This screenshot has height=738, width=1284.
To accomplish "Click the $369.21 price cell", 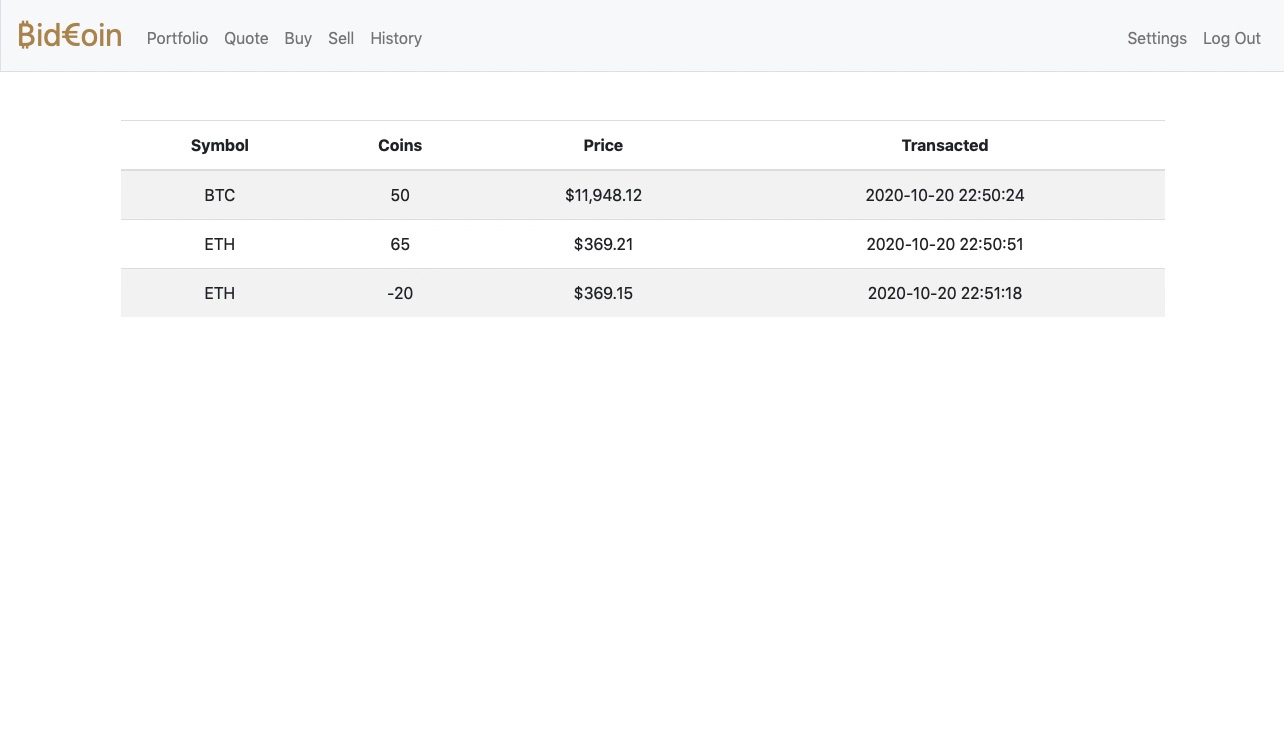I will click(x=603, y=244).
